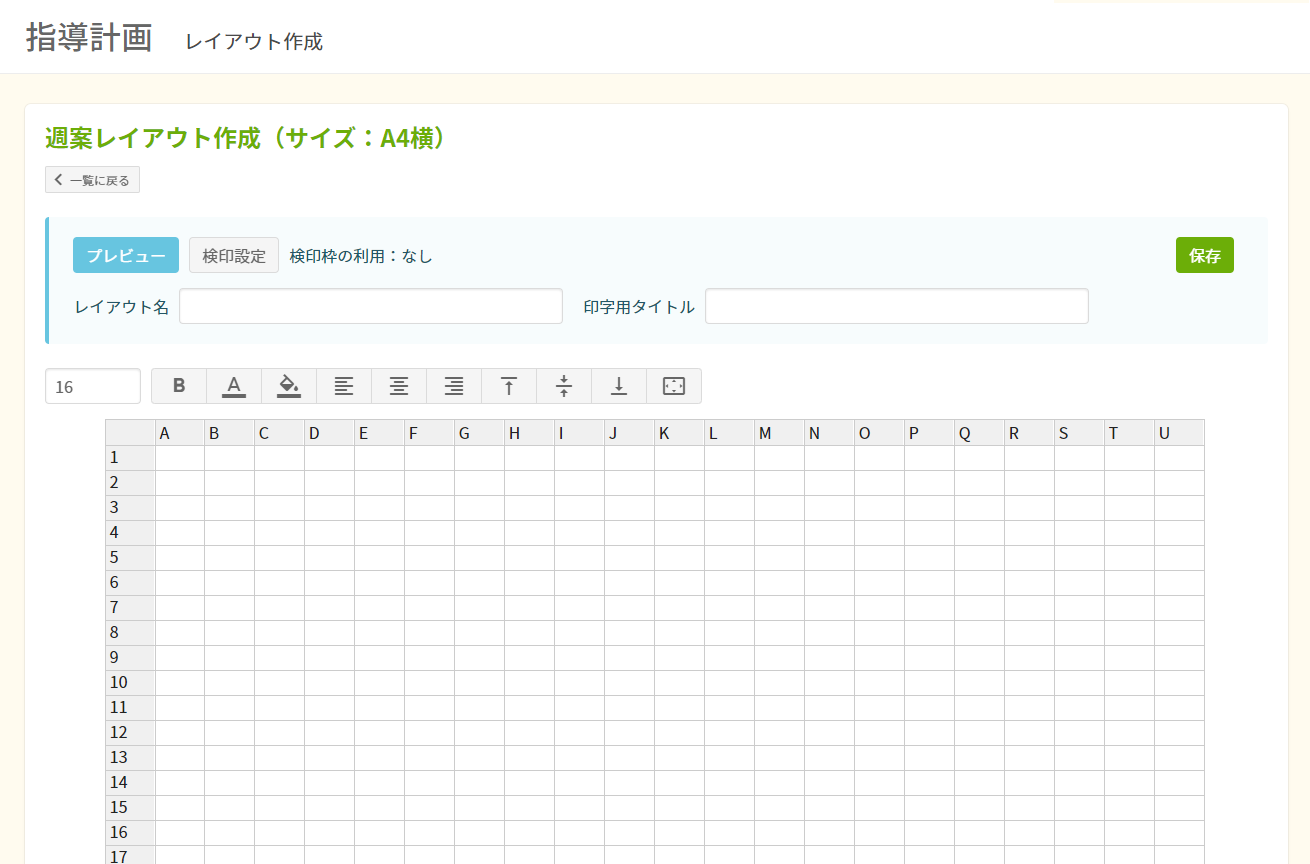Click the プレビュー button
This screenshot has width=1310, height=864.
(x=126, y=255)
